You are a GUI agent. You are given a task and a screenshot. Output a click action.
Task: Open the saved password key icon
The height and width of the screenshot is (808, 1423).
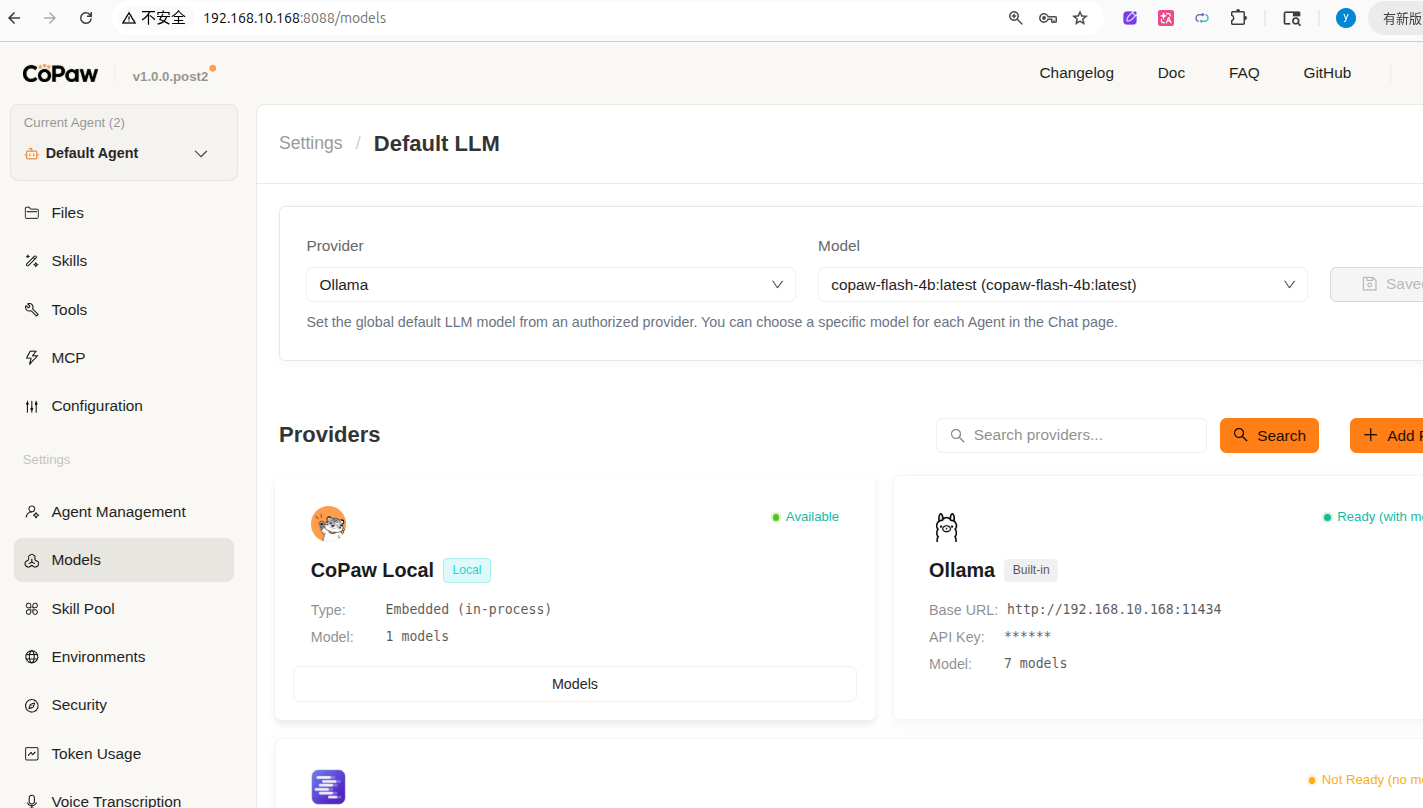tap(1048, 18)
